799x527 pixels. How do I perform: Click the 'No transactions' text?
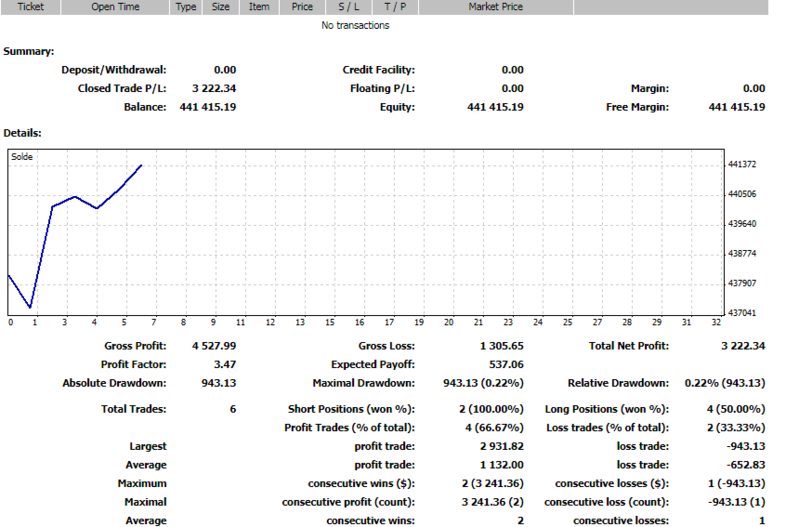(x=355, y=25)
